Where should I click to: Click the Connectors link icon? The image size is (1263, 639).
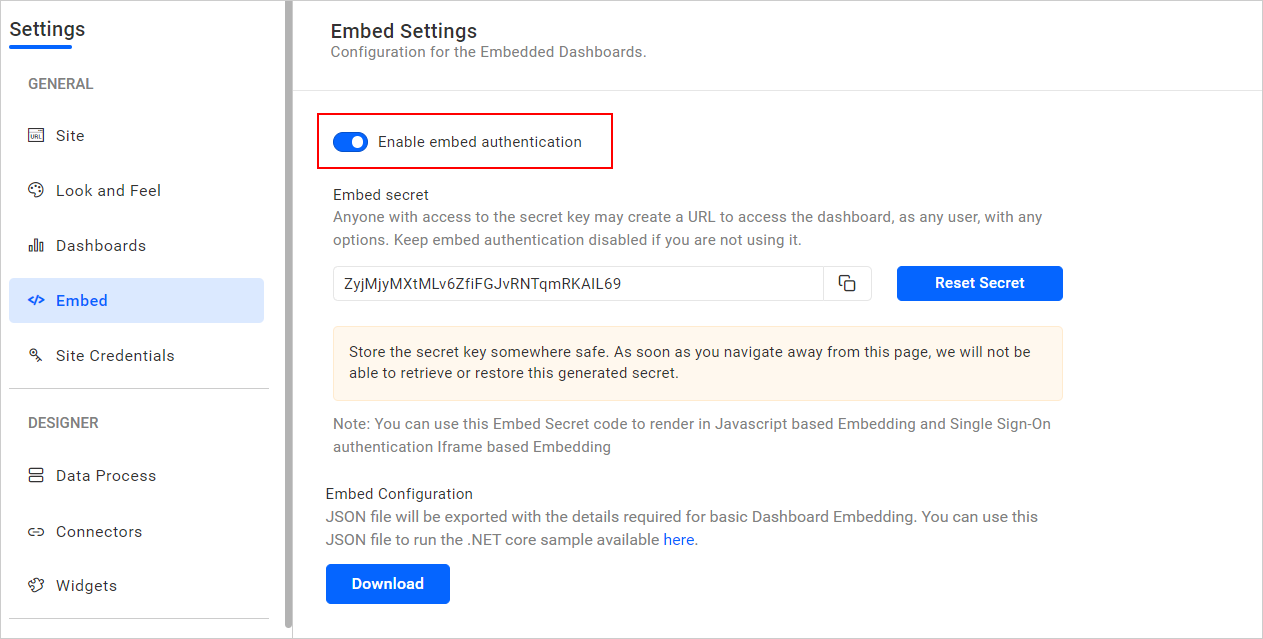point(36,531)
